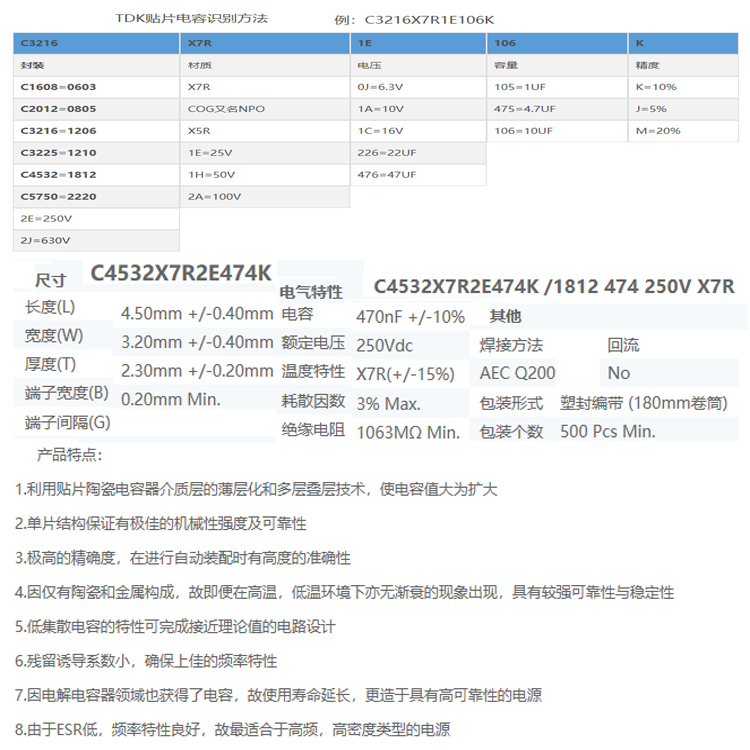
Task: Click the cell '1E=25V'
Action: [x=265, y=153]
